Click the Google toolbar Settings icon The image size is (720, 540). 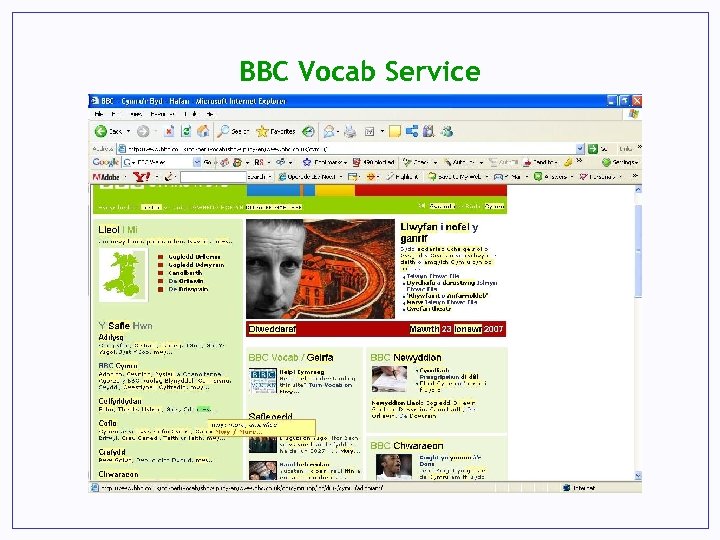pyautogui.click(x=606, y=162)
